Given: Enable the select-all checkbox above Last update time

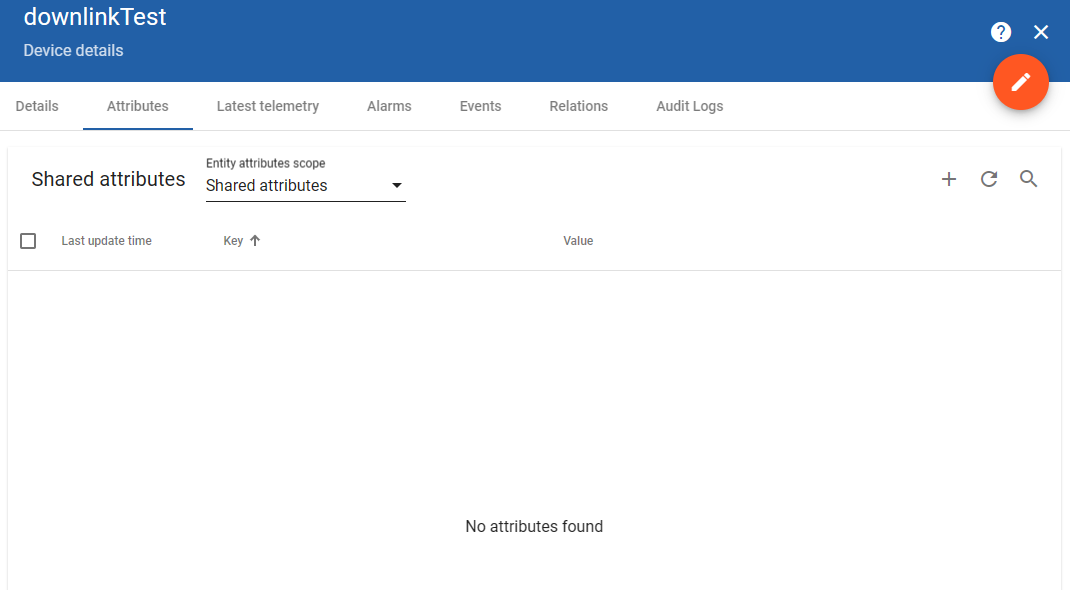Looking at the screenshot, I should (28, 240).
